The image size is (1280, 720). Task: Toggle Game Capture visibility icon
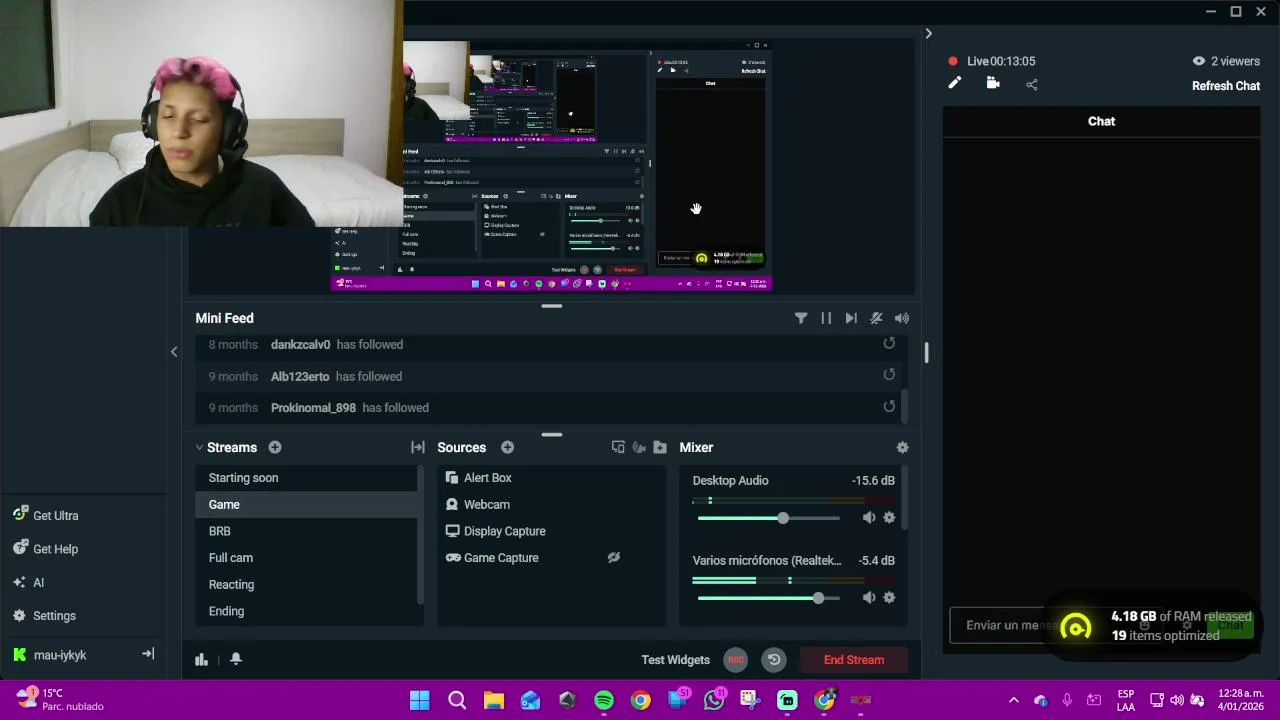coord(614,558)
